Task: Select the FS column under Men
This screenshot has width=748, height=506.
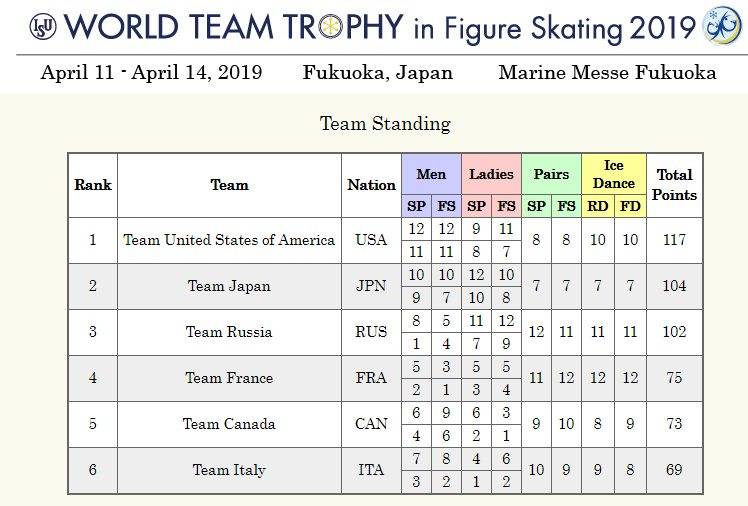Action: tap(446, 206)
